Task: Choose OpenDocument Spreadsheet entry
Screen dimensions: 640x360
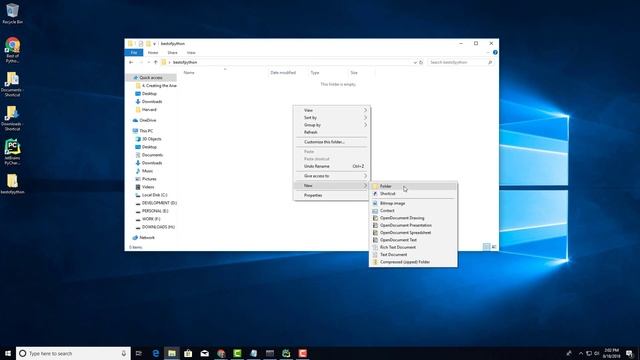Action: click(x=413, y=233)
